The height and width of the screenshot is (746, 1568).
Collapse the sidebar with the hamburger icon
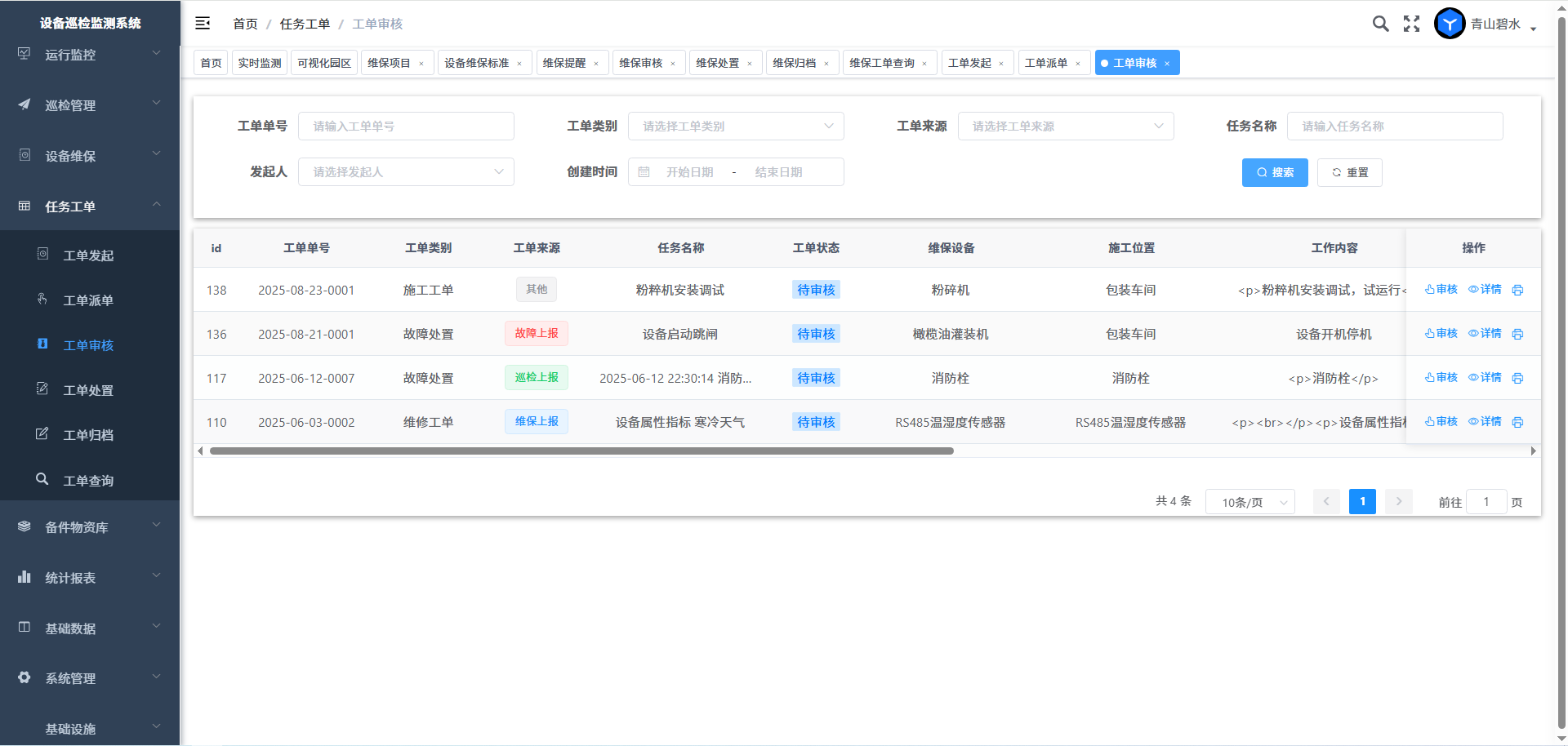pos(203,24)
